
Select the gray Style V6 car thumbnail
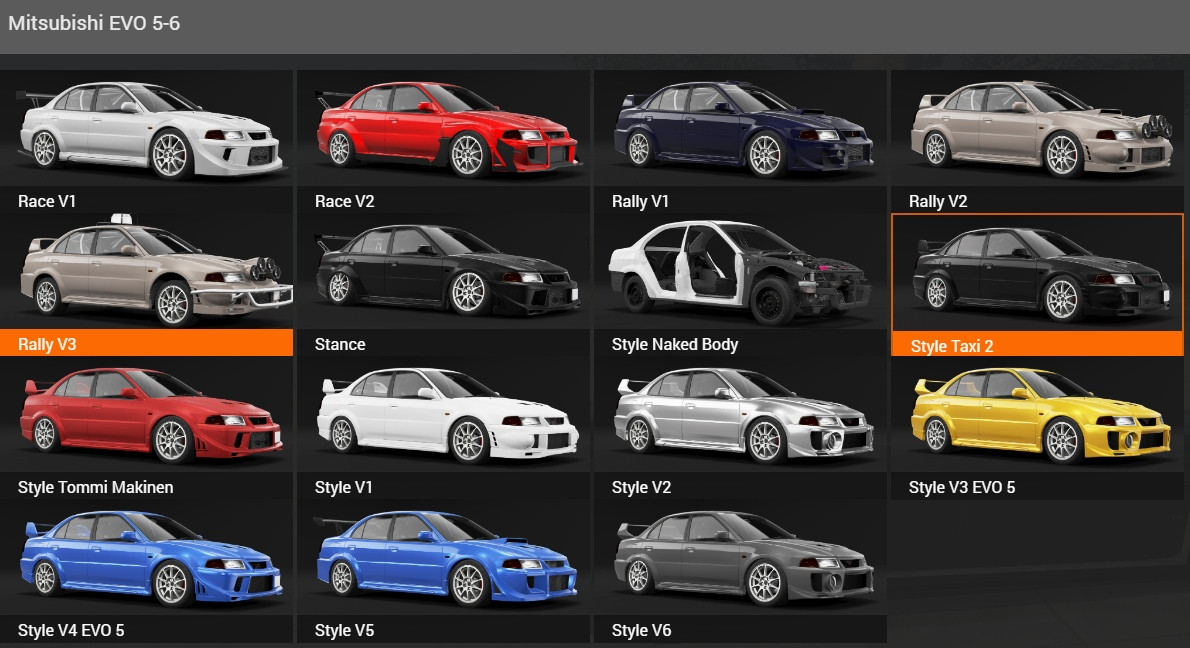(x=740, y=558)
